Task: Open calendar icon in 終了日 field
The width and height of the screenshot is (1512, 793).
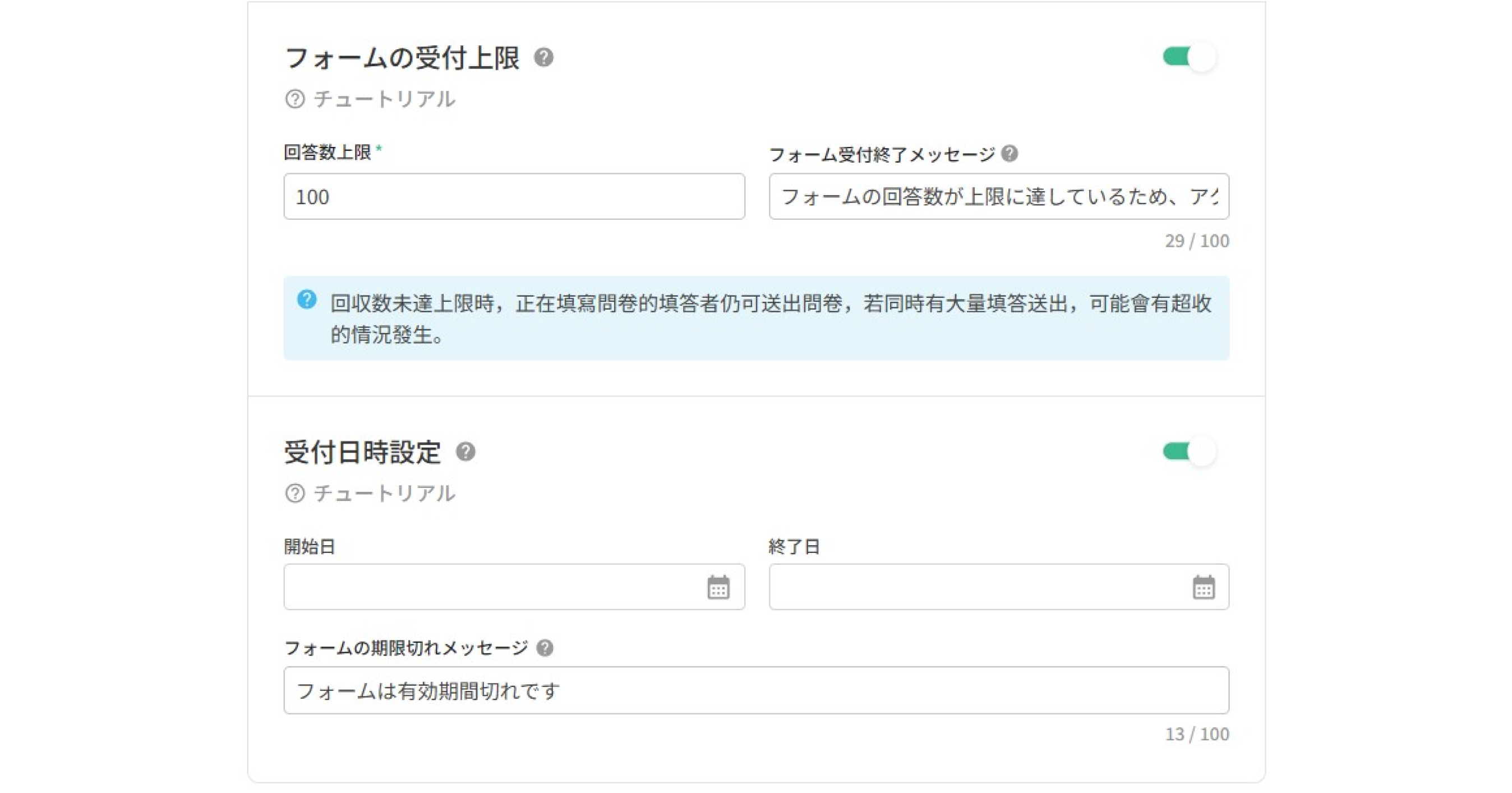Action: coord(1204,587)
